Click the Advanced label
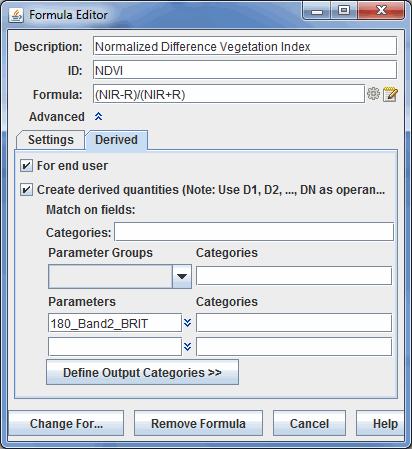The width and height of the screenshot is (412, 449). click(57, 117)
